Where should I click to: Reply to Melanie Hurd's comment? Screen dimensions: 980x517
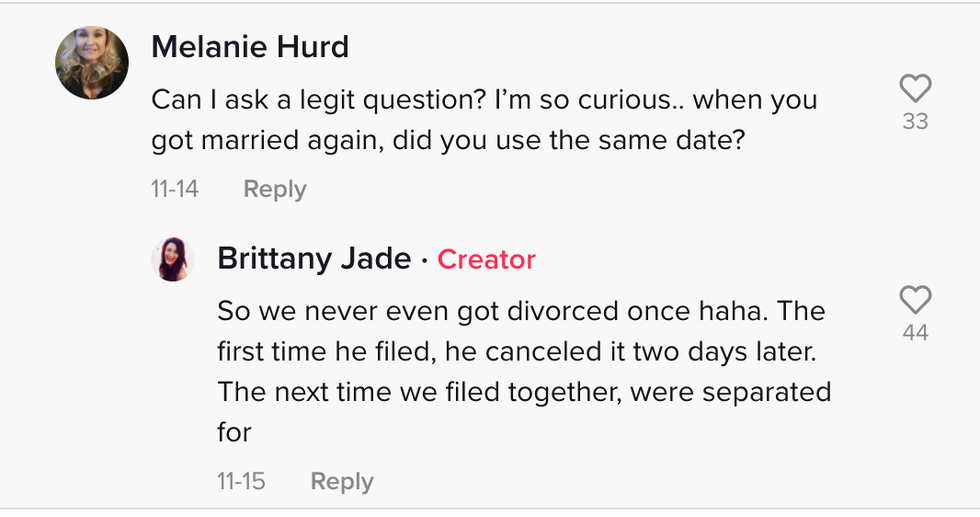[x=274, y=189]
